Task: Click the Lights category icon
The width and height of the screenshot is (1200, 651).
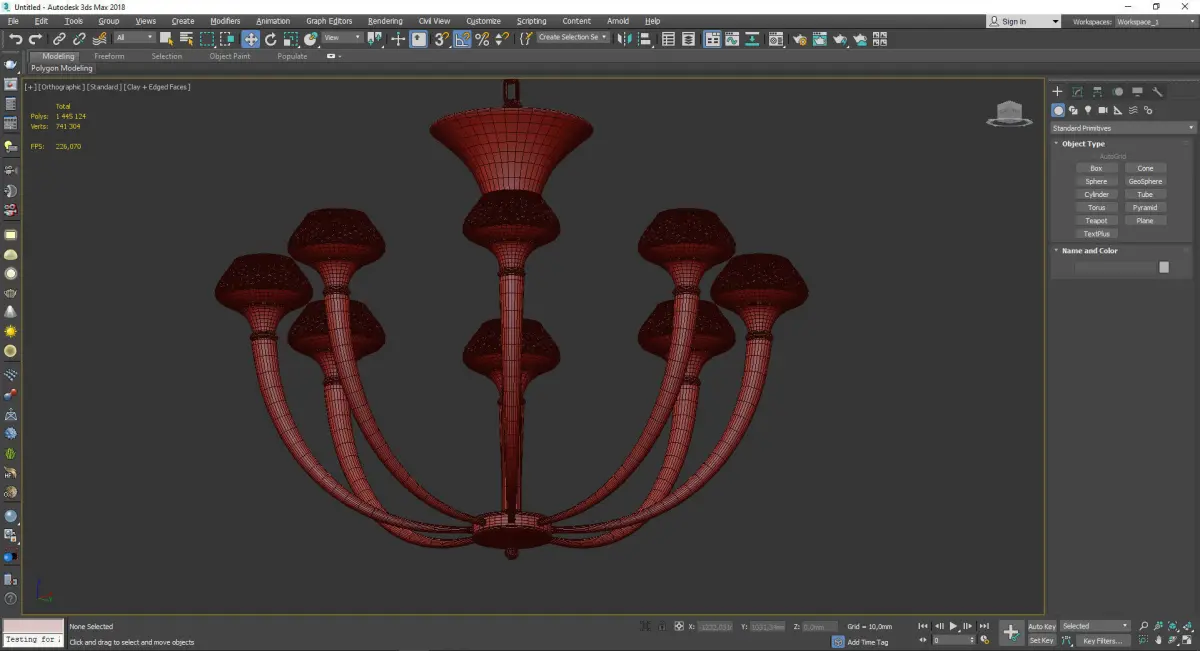Action: pyautogui.click(x=1088, y=110)
